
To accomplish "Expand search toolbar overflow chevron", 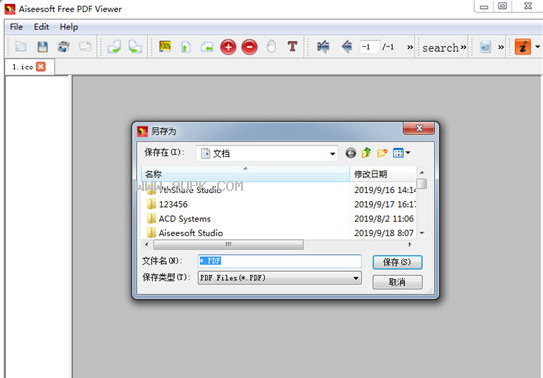I will [463, 47].
